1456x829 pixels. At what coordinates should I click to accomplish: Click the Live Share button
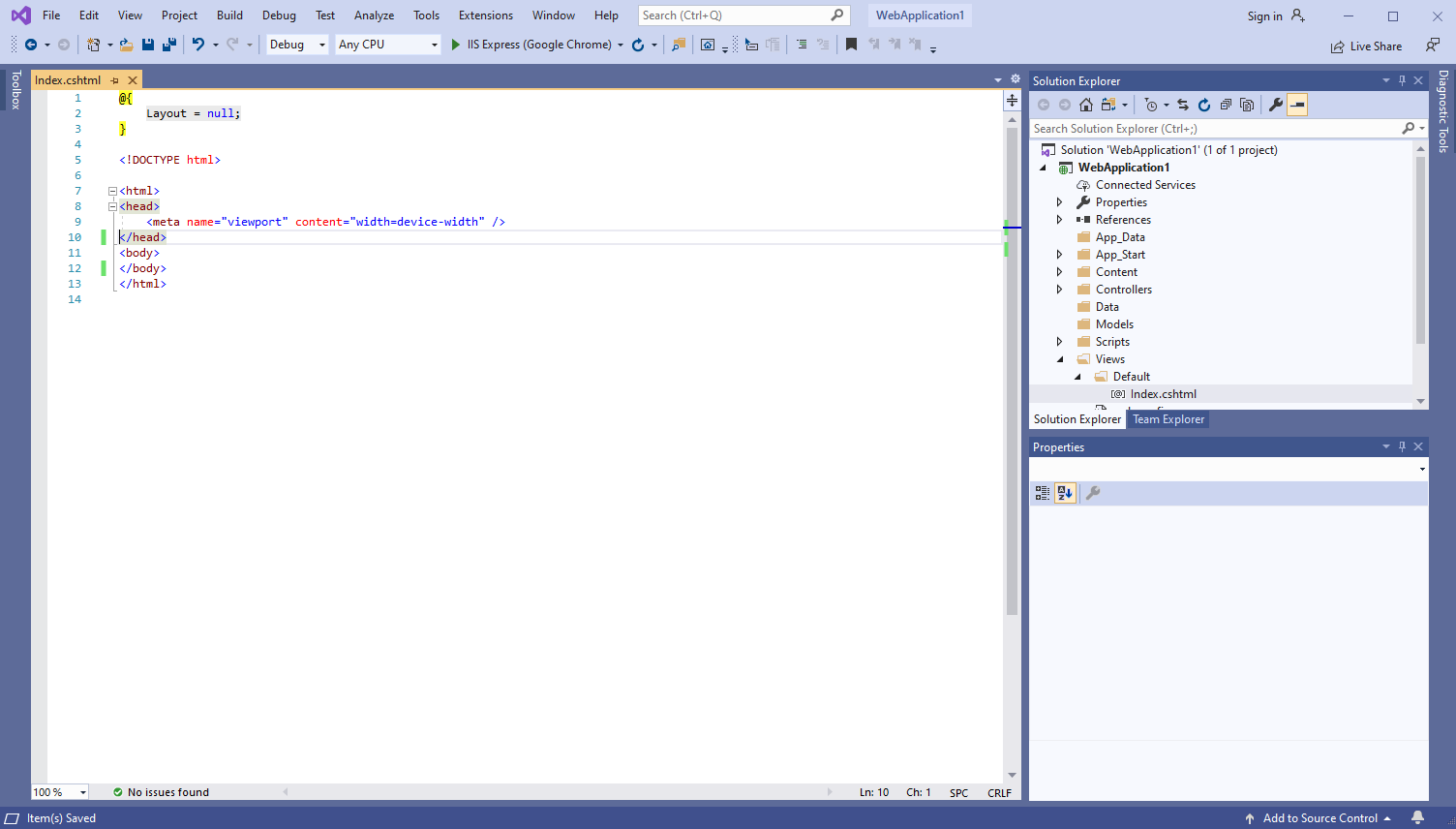[1366, 46]
